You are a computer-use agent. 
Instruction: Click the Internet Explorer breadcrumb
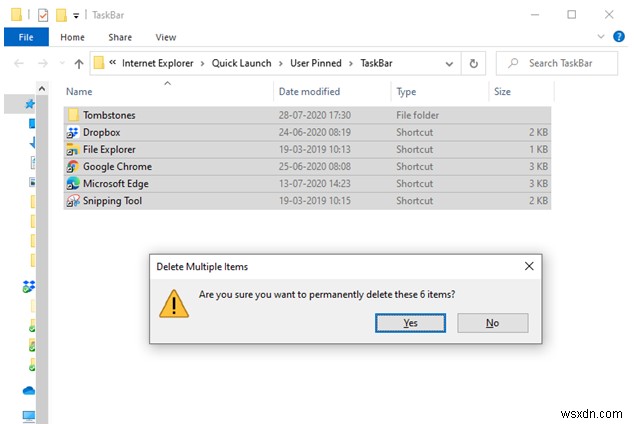click(x=158, y=63)
